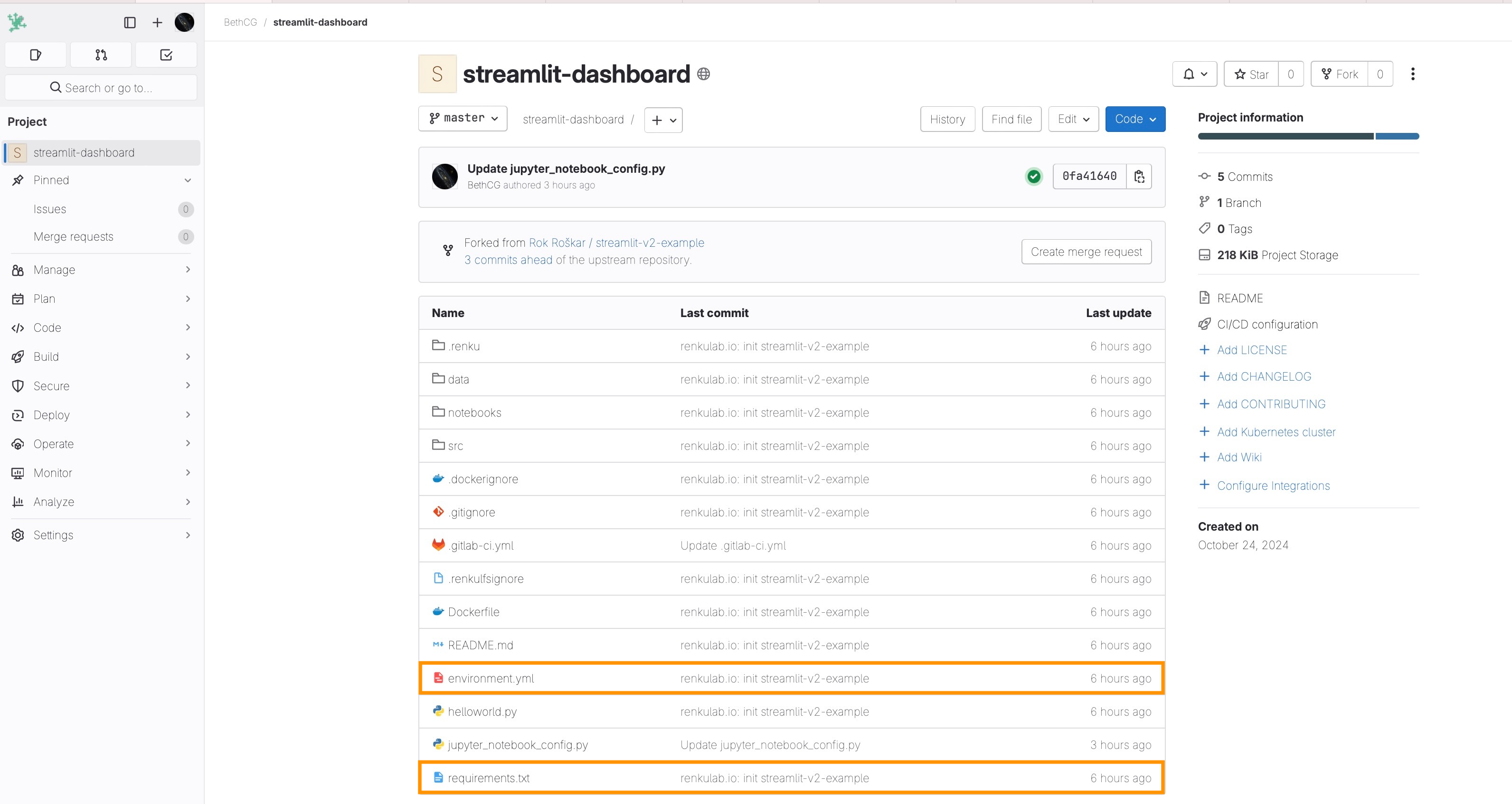Click the Create merge request button
Image resolution: width=1512 pixels, height=804 pixels.
tap(1087, 252)
